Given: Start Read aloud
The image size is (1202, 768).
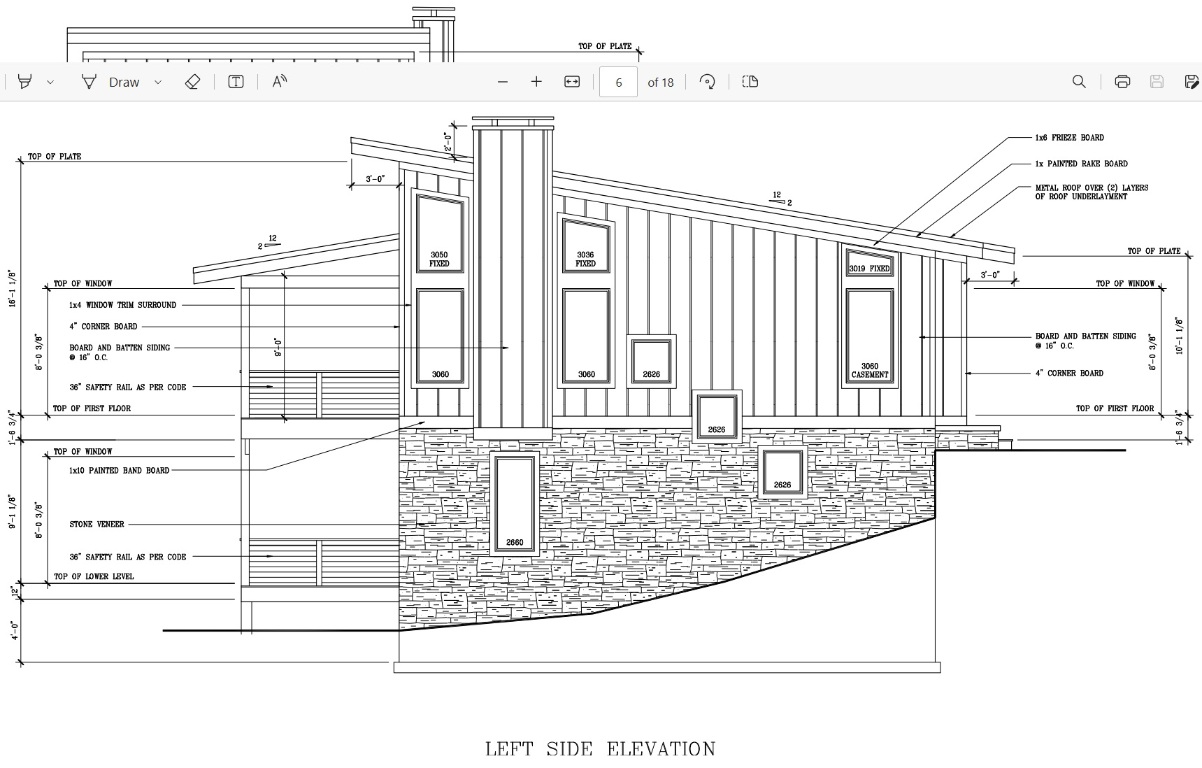Looking at the screenshot, I should (x=280, y=82).
